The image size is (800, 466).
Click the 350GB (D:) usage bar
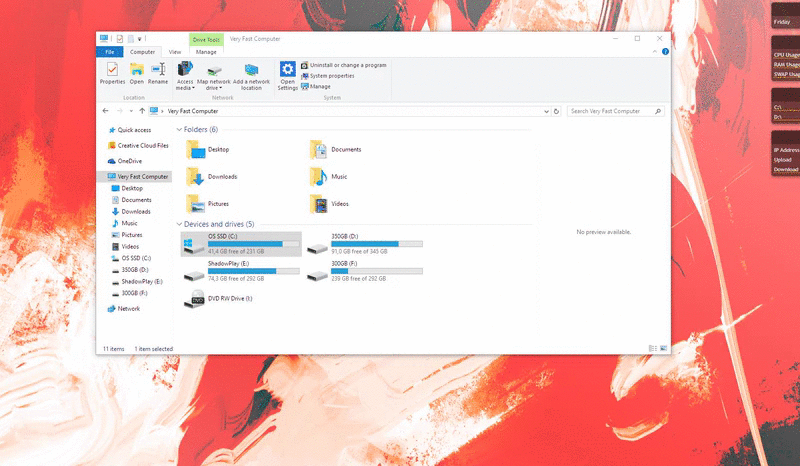coord(377,244)
